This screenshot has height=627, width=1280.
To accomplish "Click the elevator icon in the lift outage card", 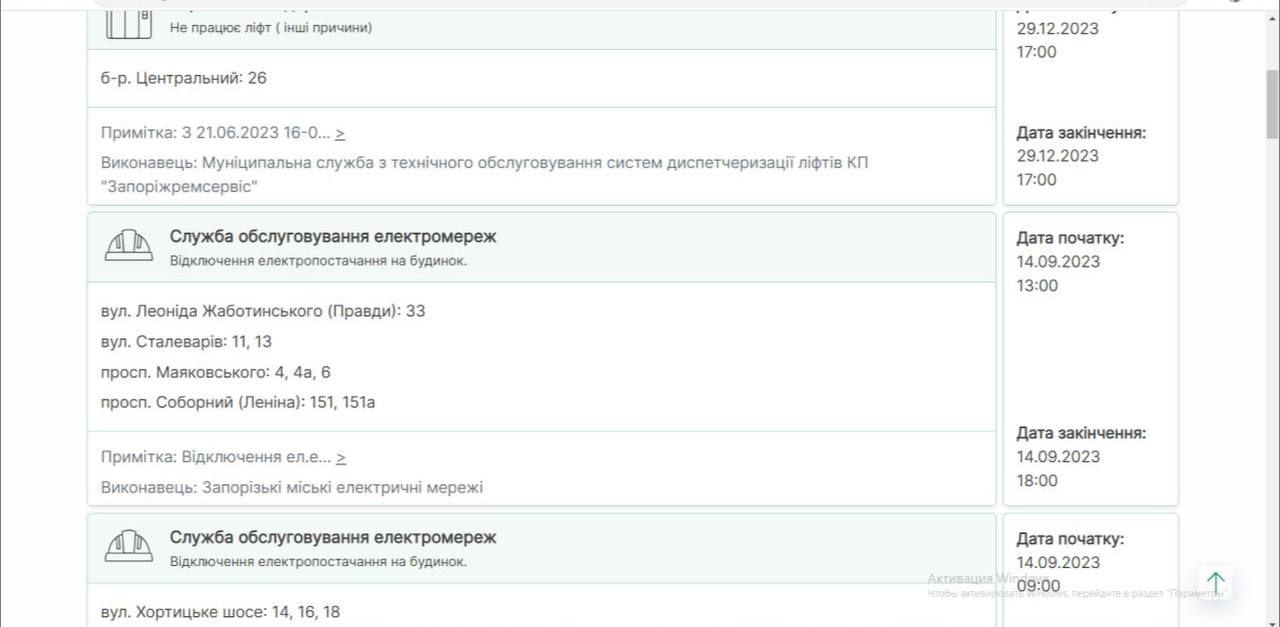I will click(x=129, y=23).
